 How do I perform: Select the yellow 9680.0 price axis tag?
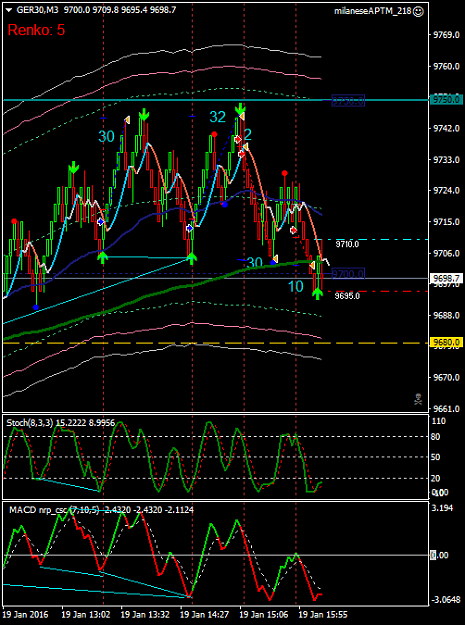point(446,342)
